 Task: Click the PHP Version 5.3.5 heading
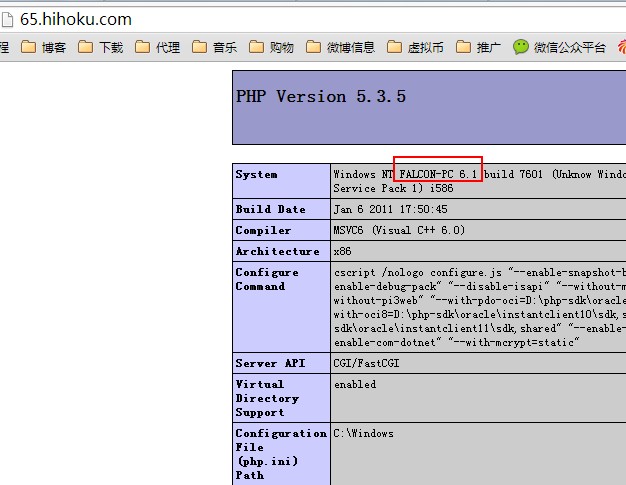[x=321, y=96]
